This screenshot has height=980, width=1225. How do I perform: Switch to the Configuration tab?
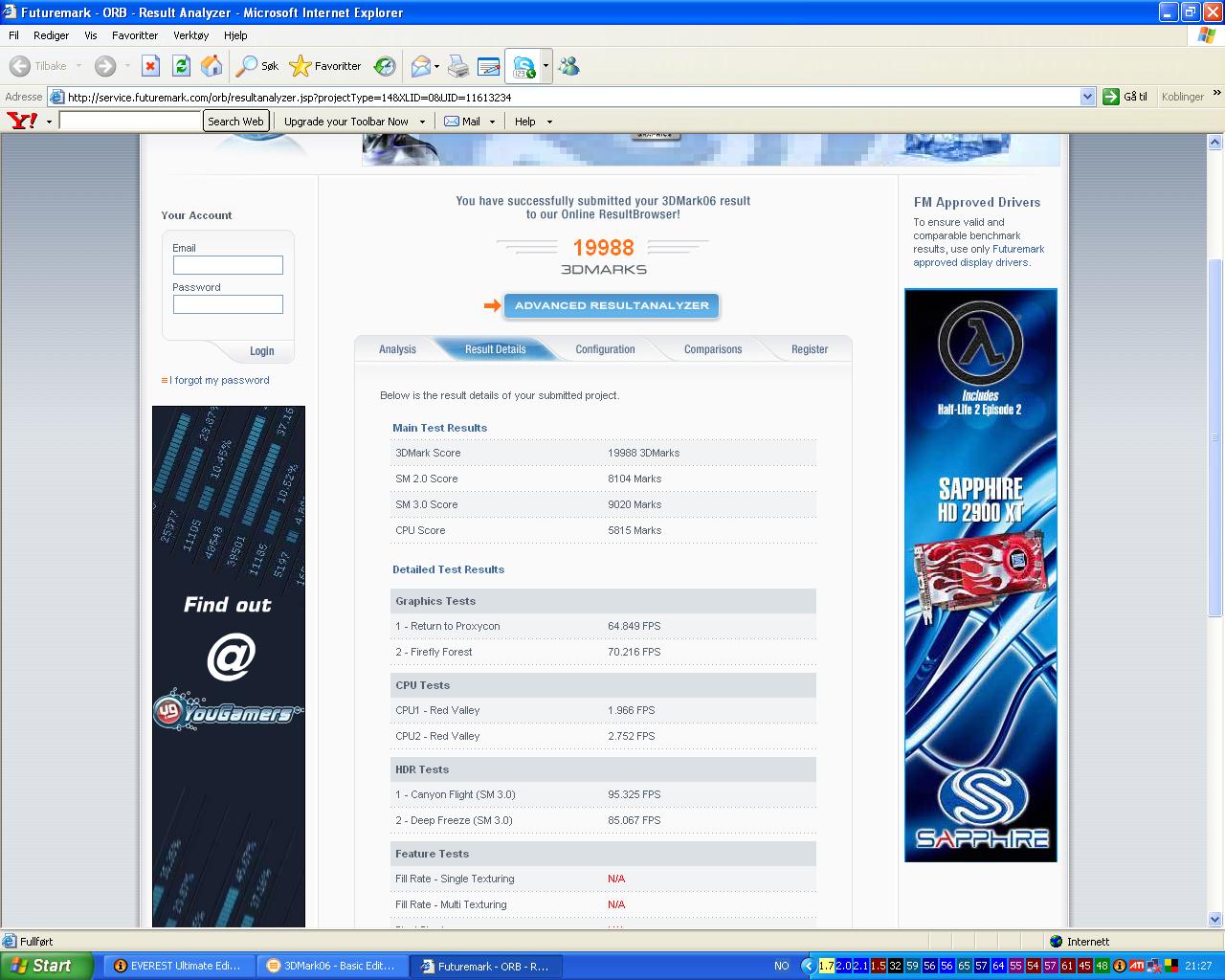(x=605, y=349)
